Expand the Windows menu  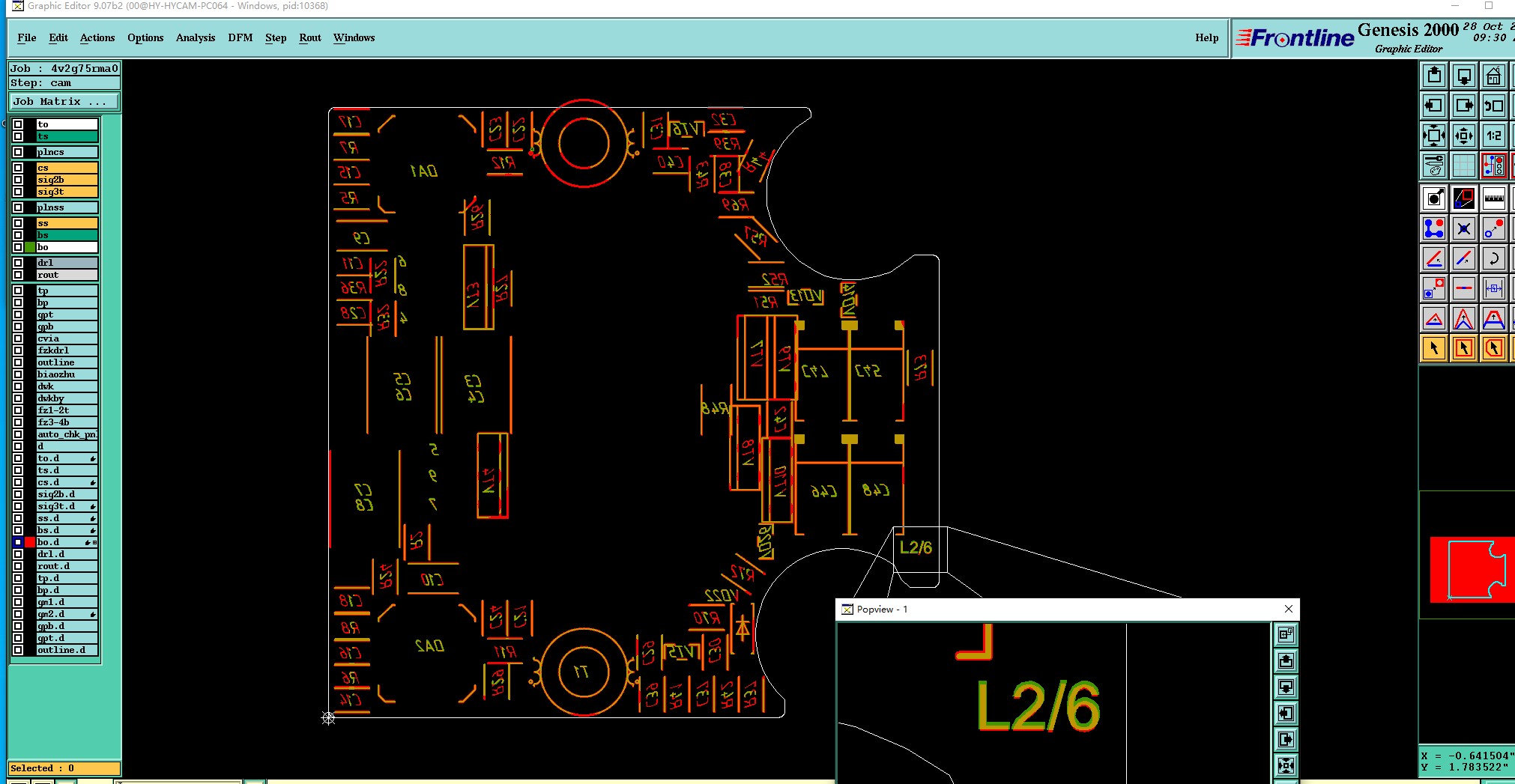[x=354, y=37]
